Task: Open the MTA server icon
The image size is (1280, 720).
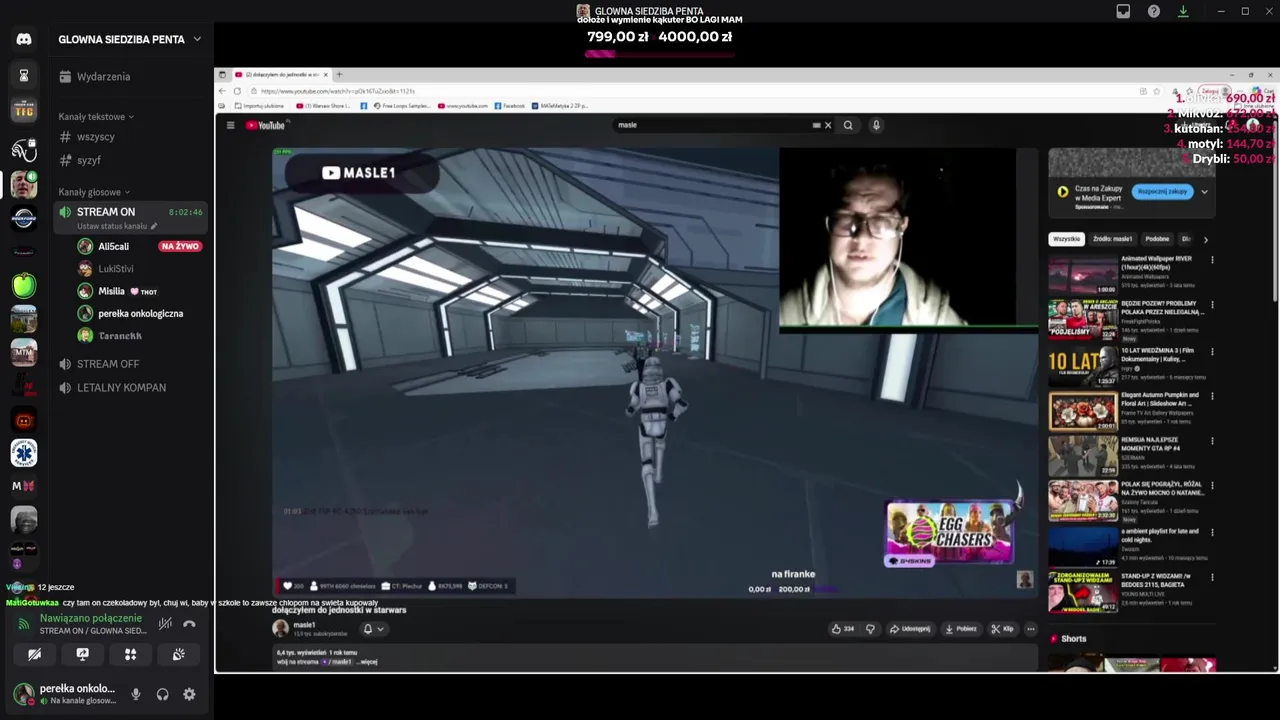Action: click(24, 353)
